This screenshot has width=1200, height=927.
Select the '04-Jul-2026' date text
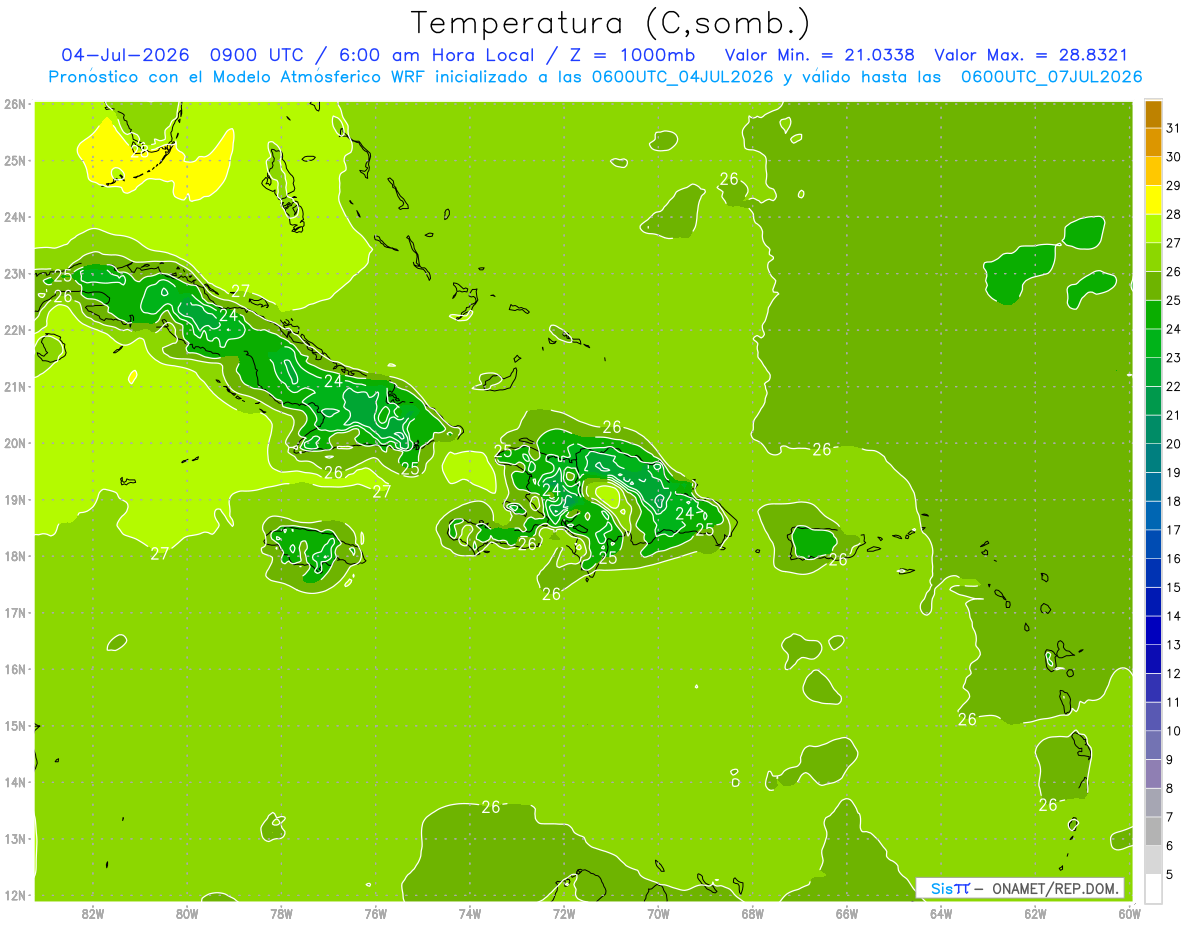(126, 55)
